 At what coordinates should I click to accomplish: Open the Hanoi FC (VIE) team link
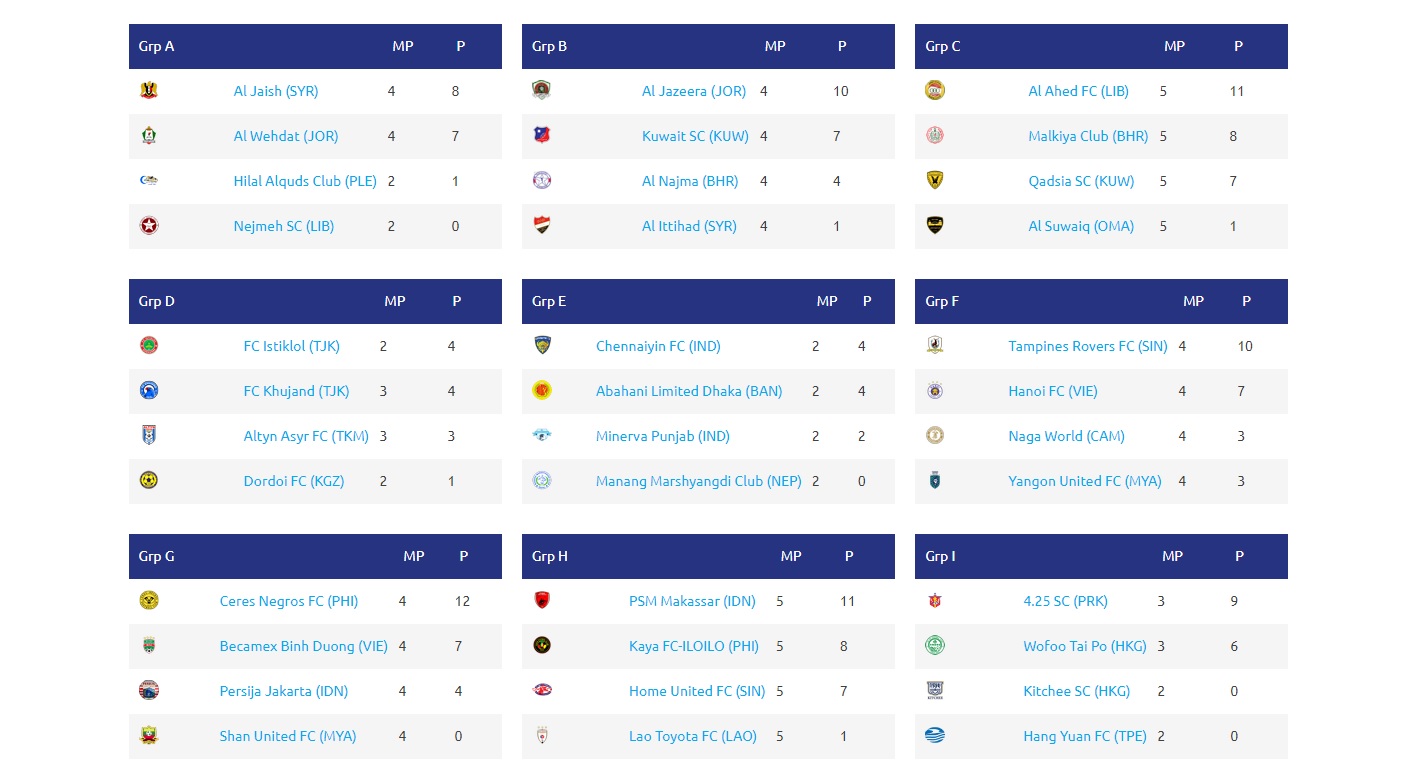tap(1053, 391)
